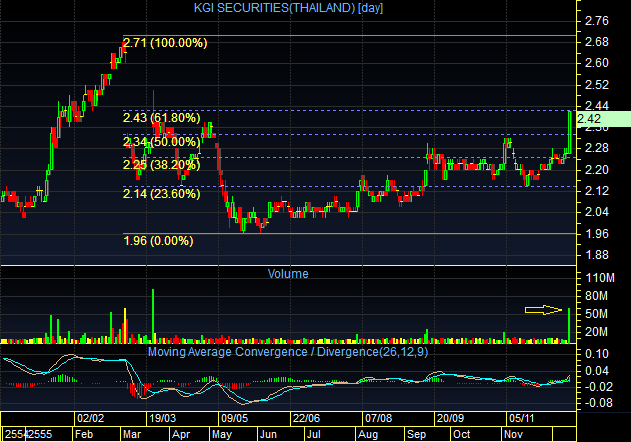Select the 1.96 (0.00%) Fibonacci label
This screenshot has height=442, width=631.
[158, 241]
